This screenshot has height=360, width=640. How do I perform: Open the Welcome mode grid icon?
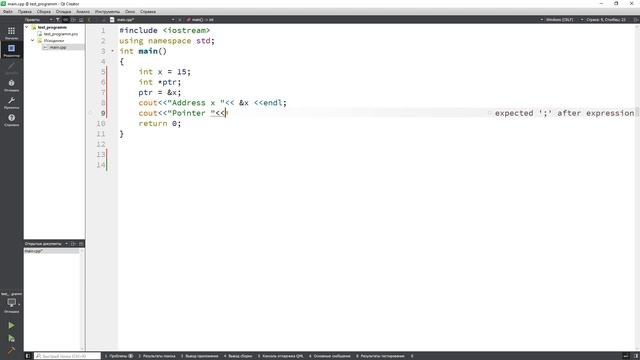[11, 31]
